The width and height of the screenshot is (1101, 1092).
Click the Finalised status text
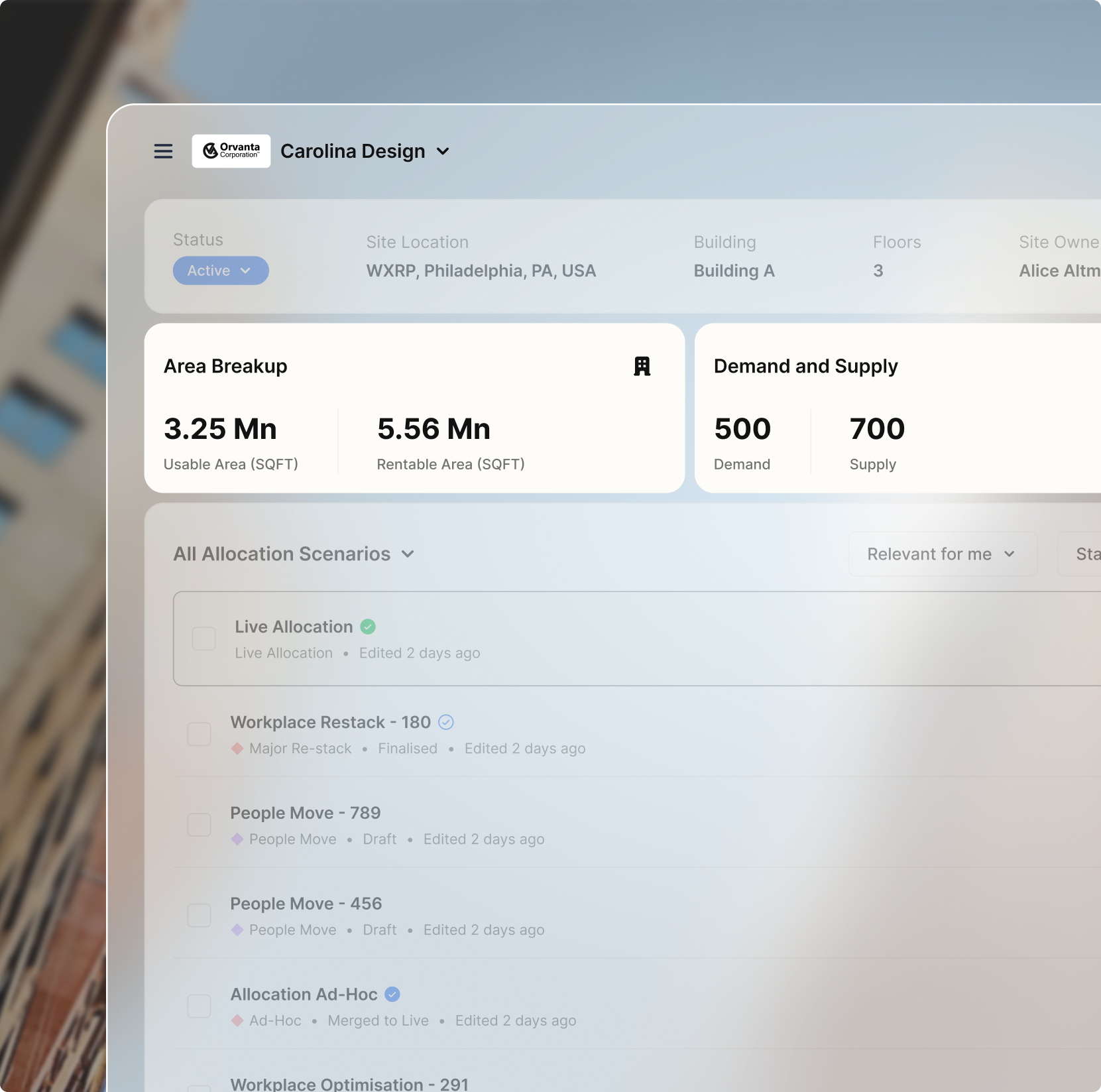pos(408,748)
